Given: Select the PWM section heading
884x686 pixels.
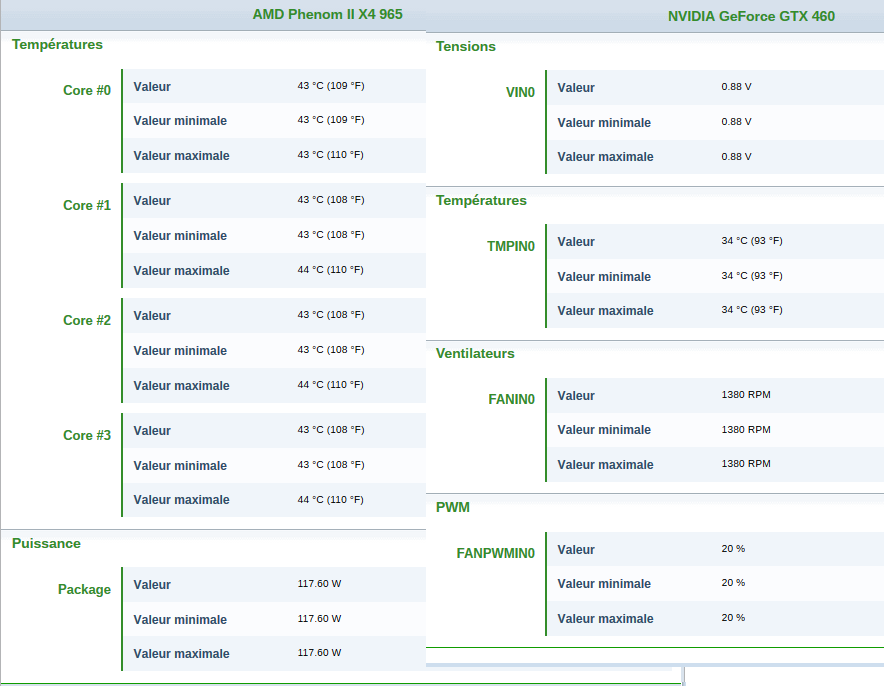Looking at the screenshot, I should tap(453, 507).
